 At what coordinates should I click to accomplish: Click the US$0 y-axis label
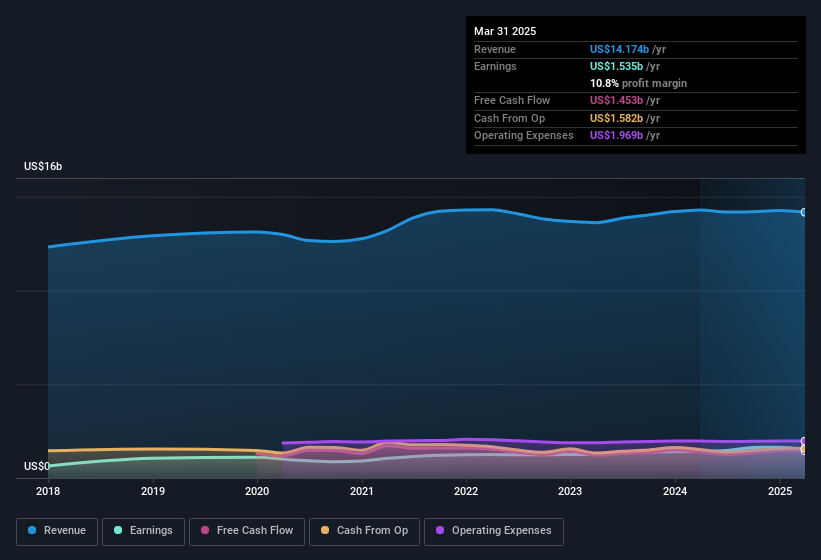[37, 466]
